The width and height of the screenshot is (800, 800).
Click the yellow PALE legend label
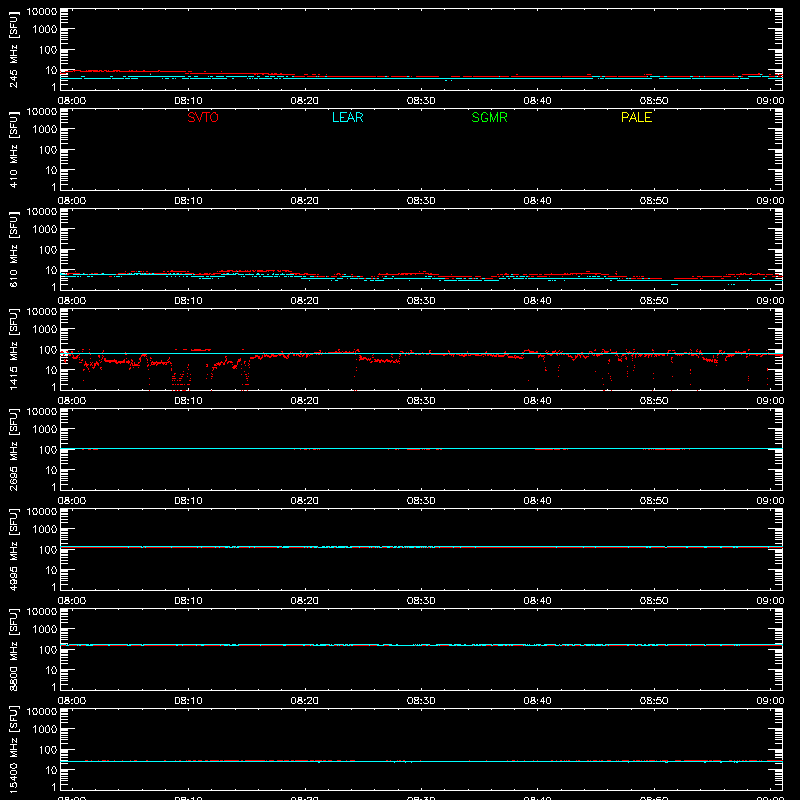point(636,117)
